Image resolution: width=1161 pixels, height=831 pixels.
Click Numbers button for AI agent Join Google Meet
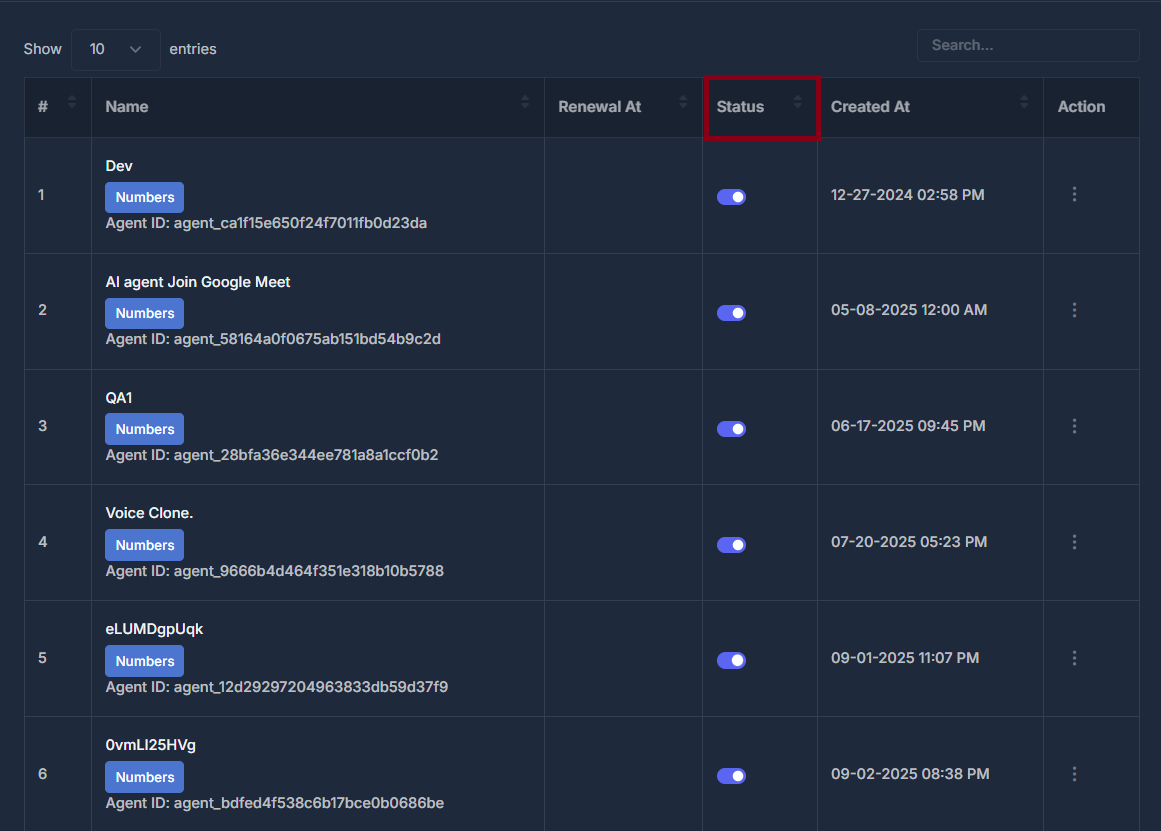[144, 313]
